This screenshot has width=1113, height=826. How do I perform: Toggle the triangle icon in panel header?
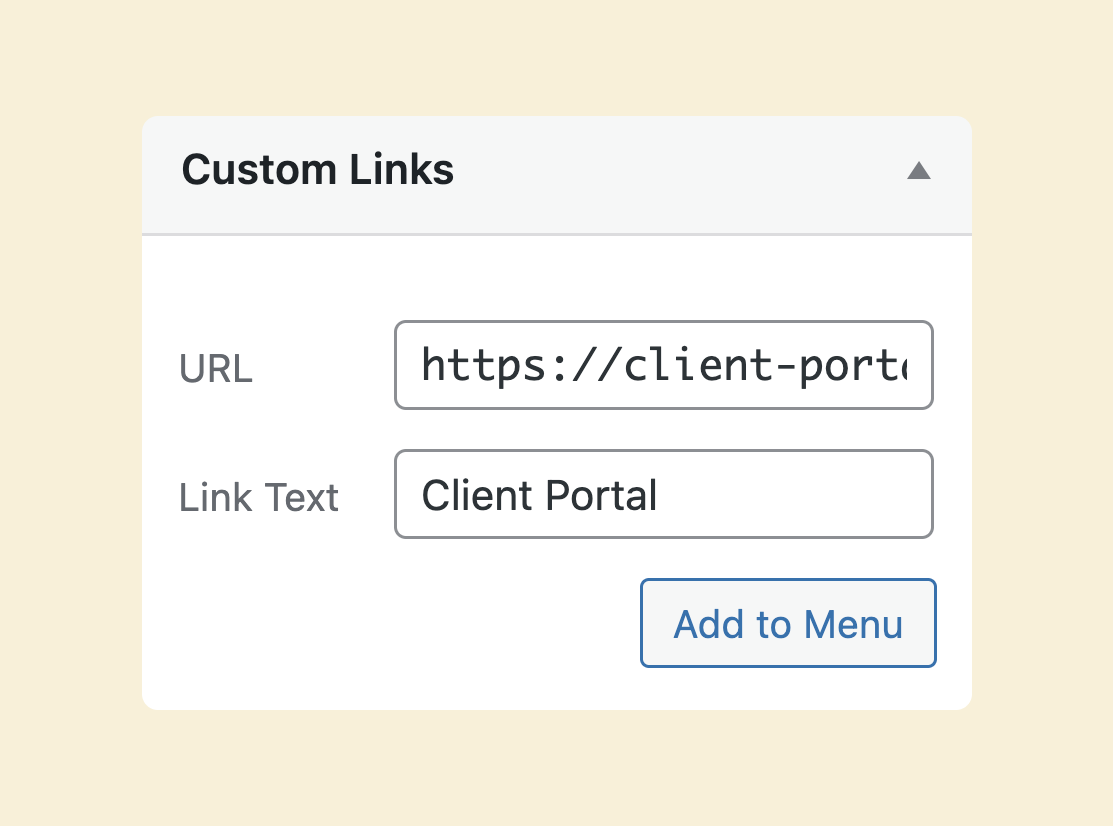[x=919, y=171]
